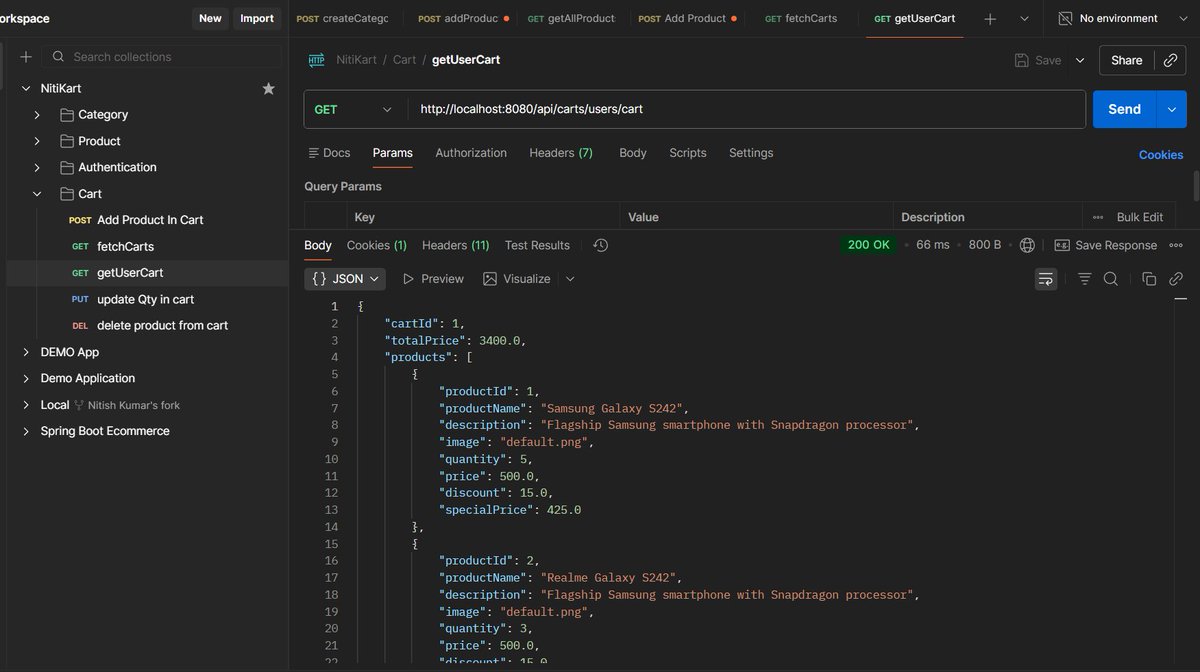Toggle the star on NitiKart collection
This screenshot has height=672, width=1200.
pos(268,88)
